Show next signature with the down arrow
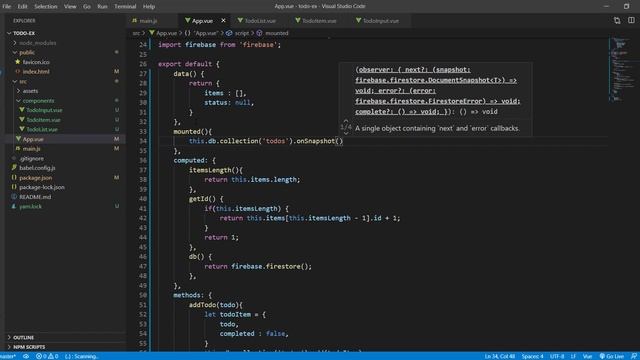 [346, 133]
